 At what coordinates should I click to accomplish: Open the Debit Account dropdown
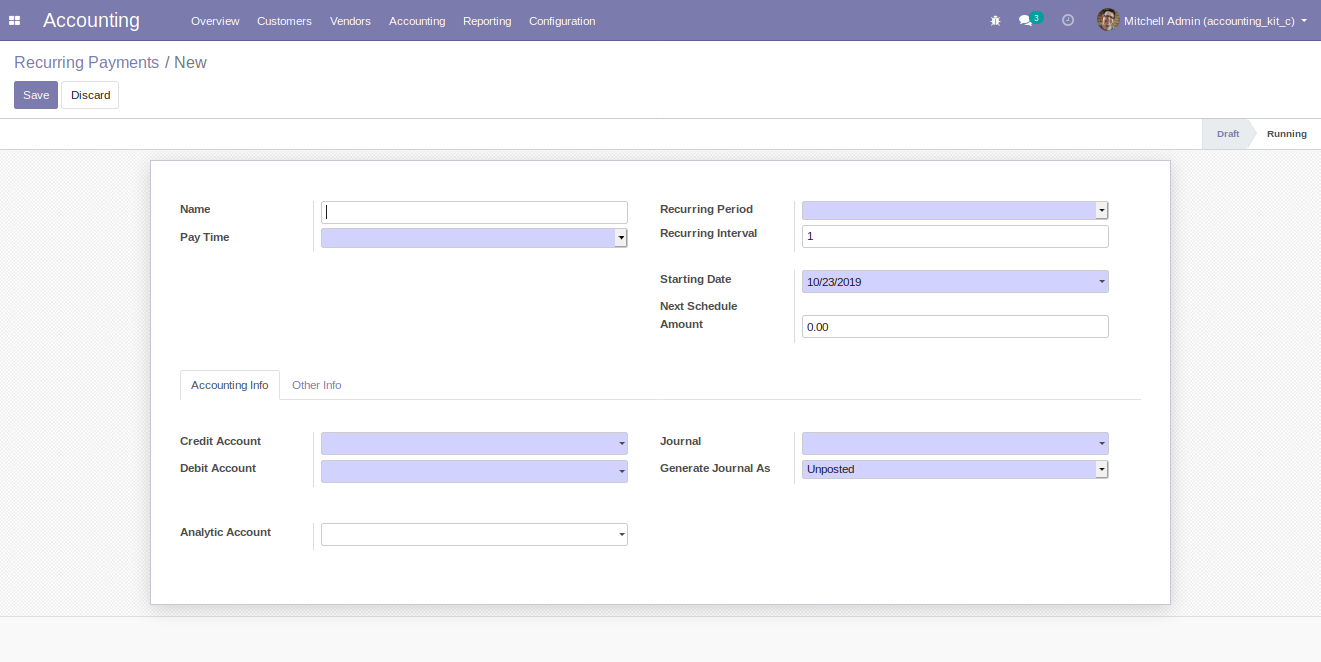[x=474, y=471]
